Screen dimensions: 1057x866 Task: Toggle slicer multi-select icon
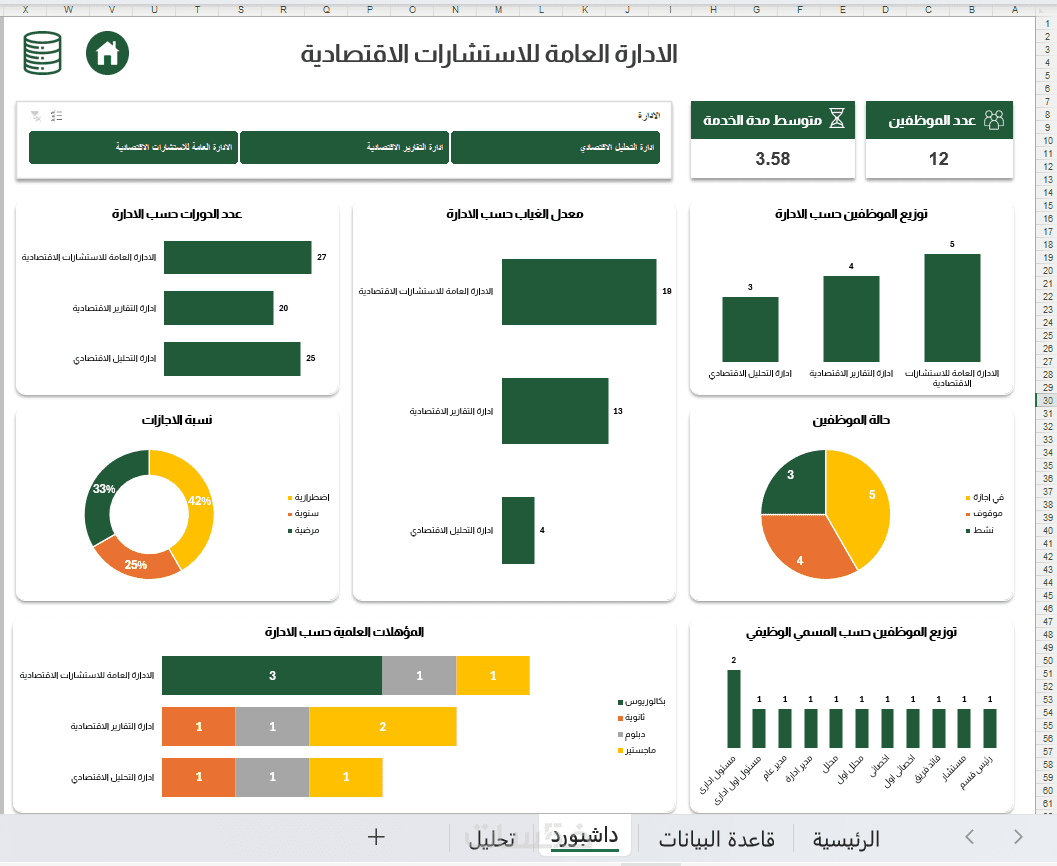[x=57, y=116]
